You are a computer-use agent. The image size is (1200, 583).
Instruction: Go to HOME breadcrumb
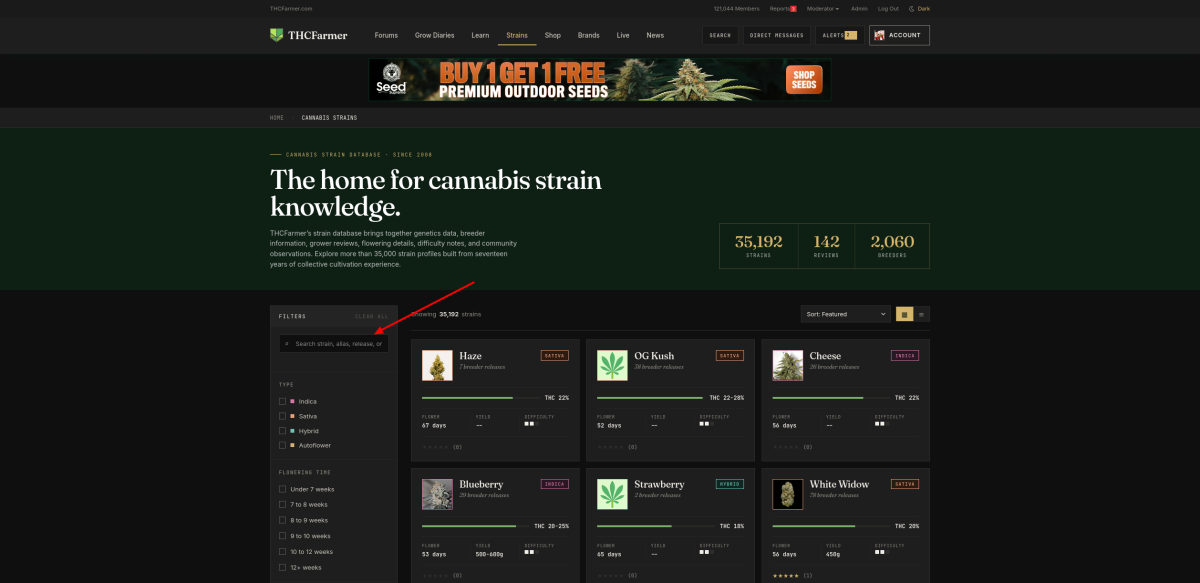(277, 117)
